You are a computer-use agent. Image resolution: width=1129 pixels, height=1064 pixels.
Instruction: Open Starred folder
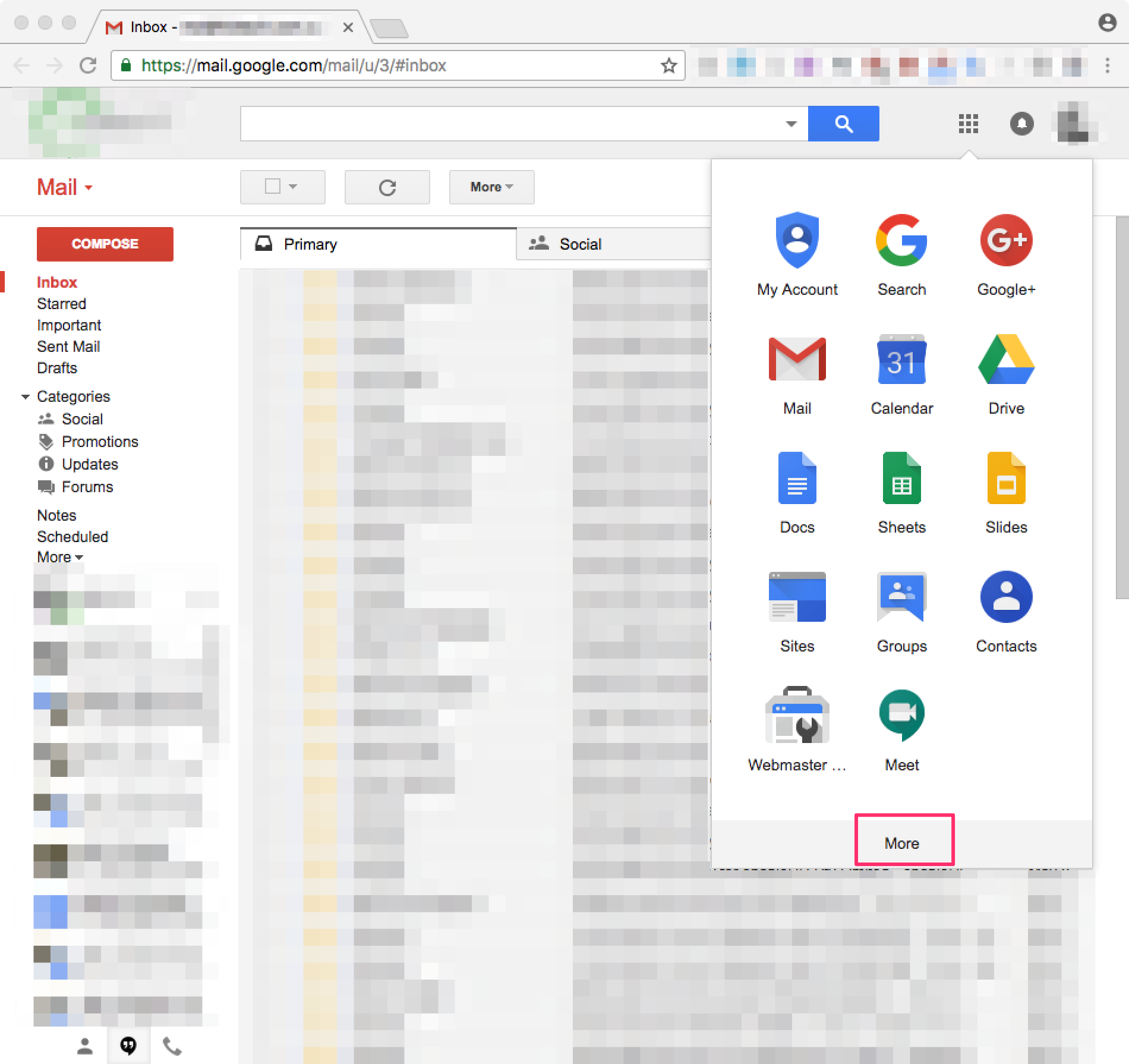(x=61, y=304)
